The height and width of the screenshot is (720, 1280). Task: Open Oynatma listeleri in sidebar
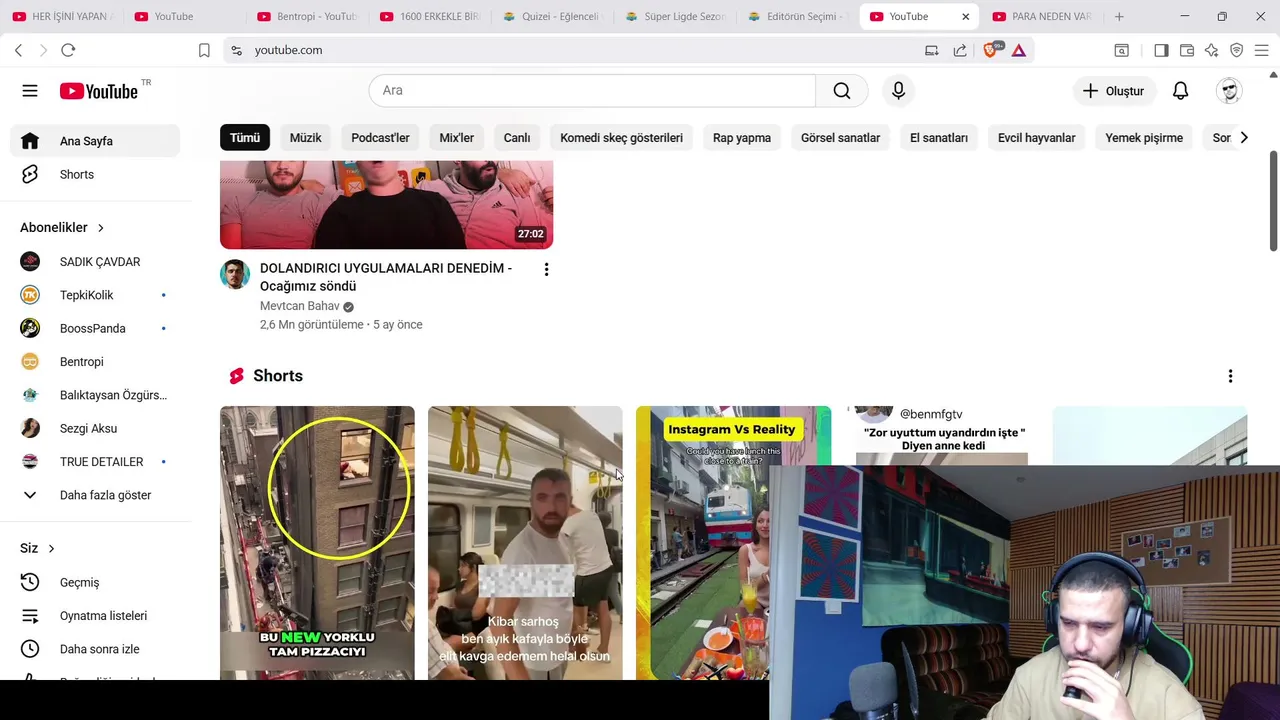pos(96,616)
